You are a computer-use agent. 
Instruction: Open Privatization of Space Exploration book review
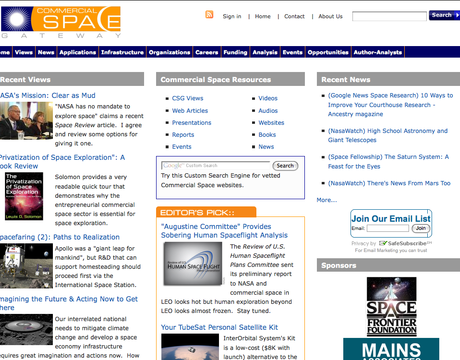pyautogui.click(x=62, y=162)
